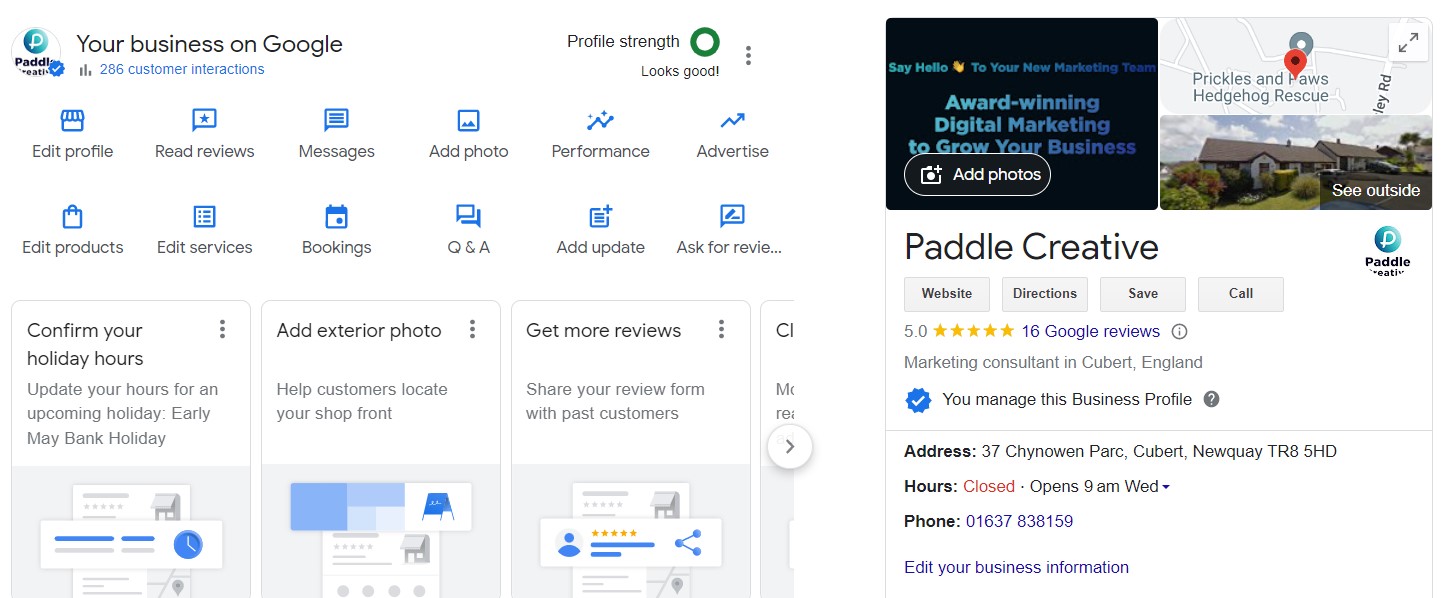This screenshot has width=1443, height=598.
Task: Click the Add update icon
Action: (x=600, y=215)
